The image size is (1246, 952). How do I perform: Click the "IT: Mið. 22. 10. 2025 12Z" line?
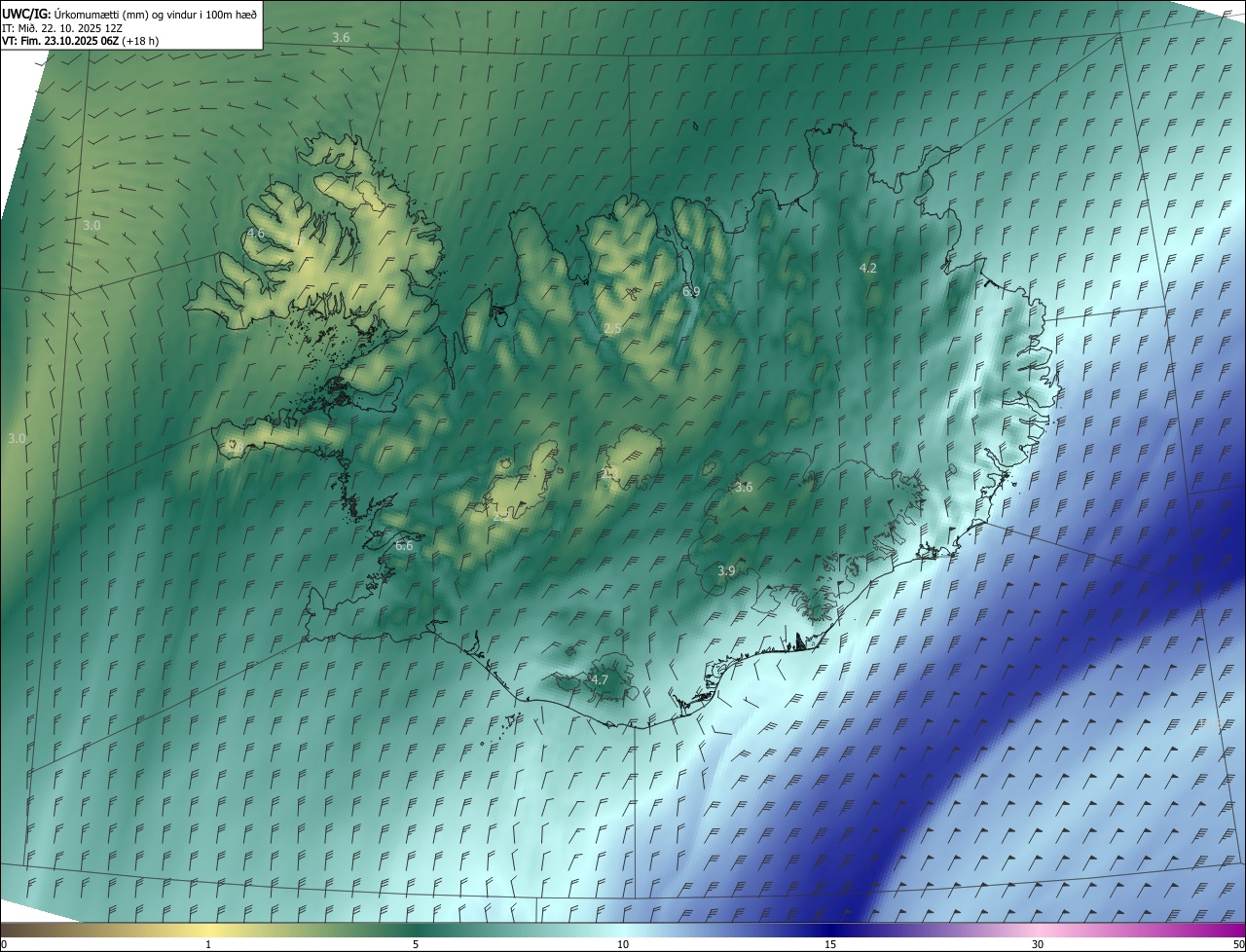tap(62, 27)
